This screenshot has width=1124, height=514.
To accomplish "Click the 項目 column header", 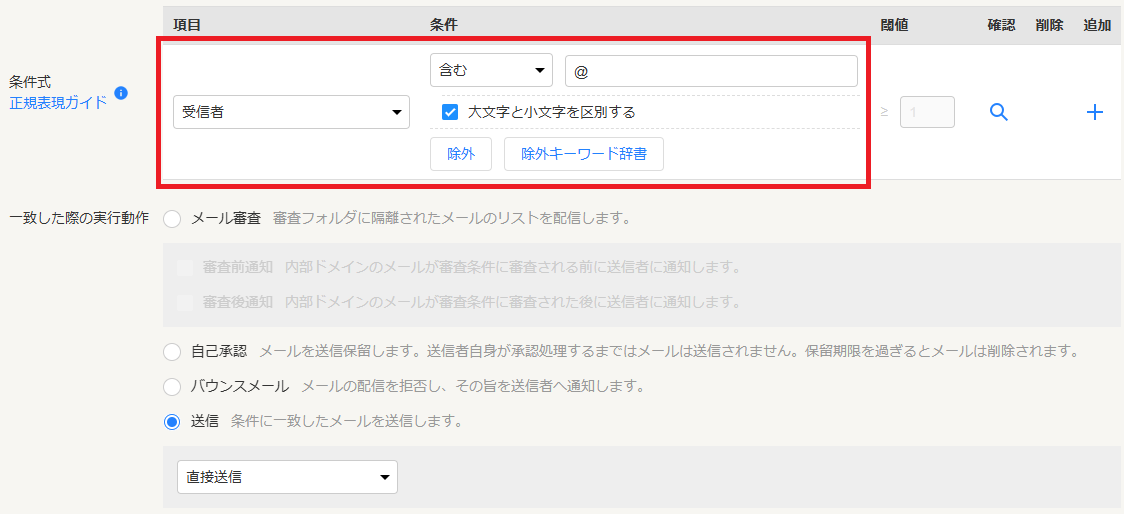I will coord(186,25).
